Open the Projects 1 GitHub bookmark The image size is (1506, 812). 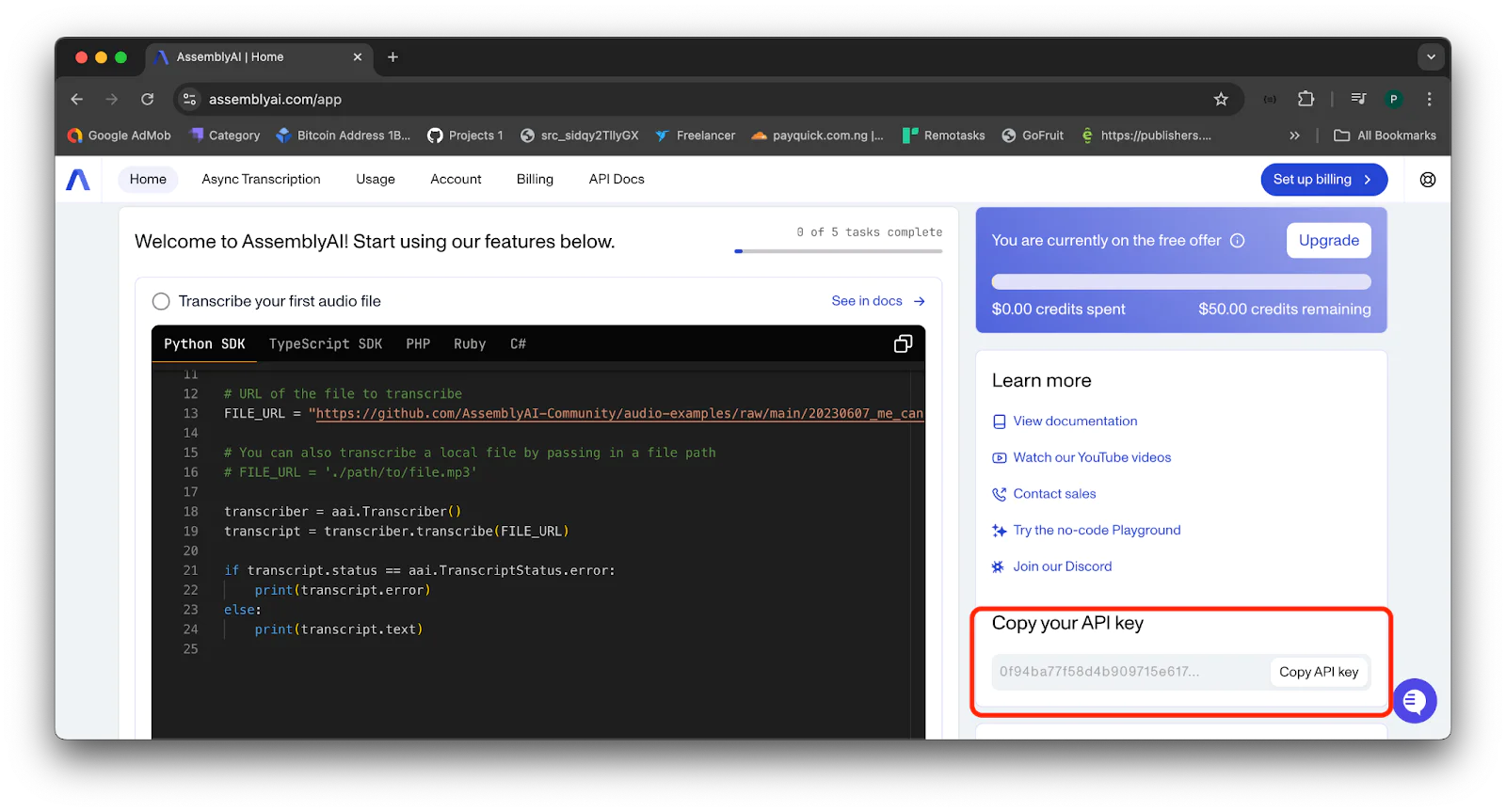coord(465,135)
